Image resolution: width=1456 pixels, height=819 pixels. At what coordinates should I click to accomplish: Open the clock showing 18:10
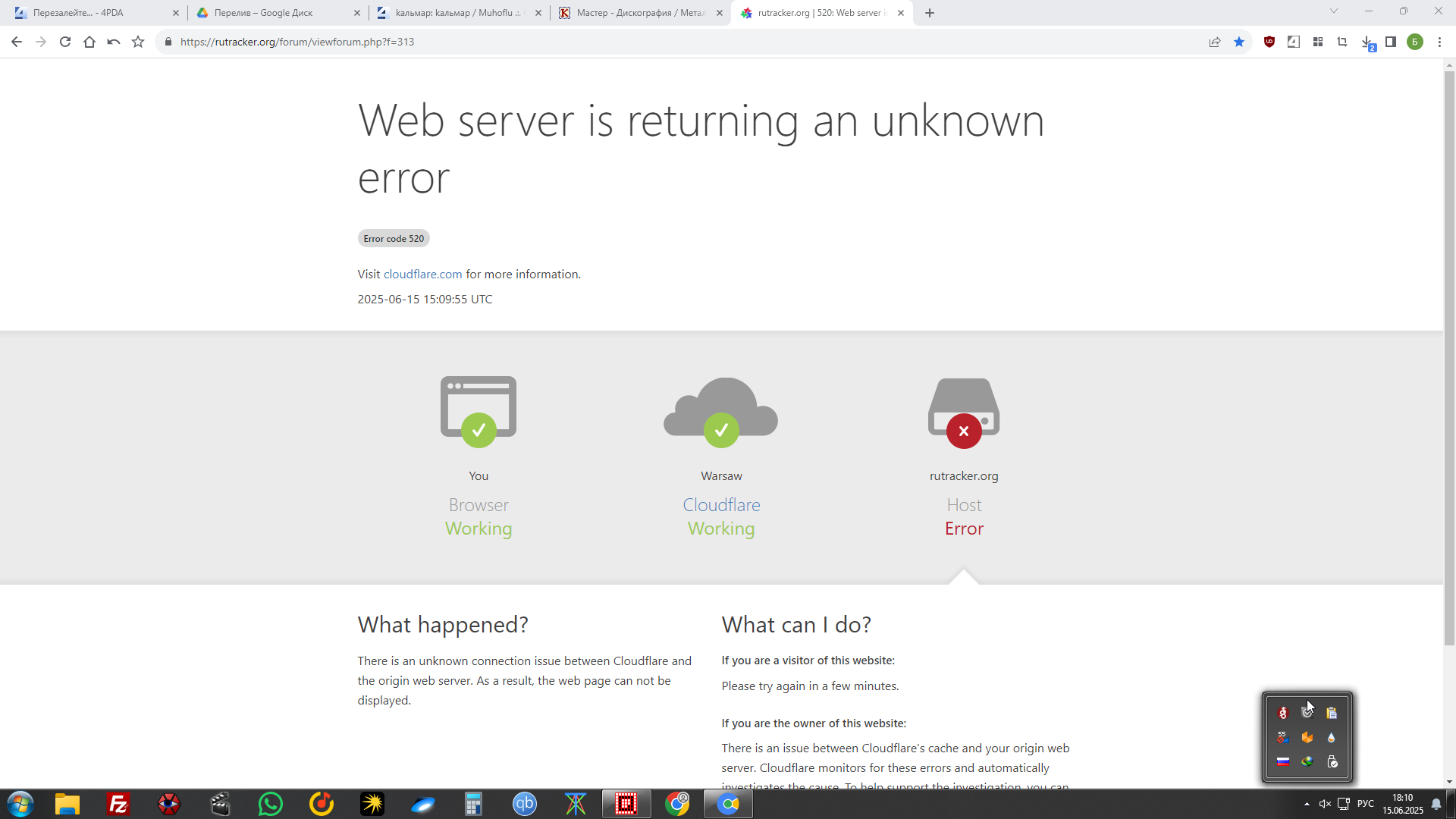tap(1403, 804)
